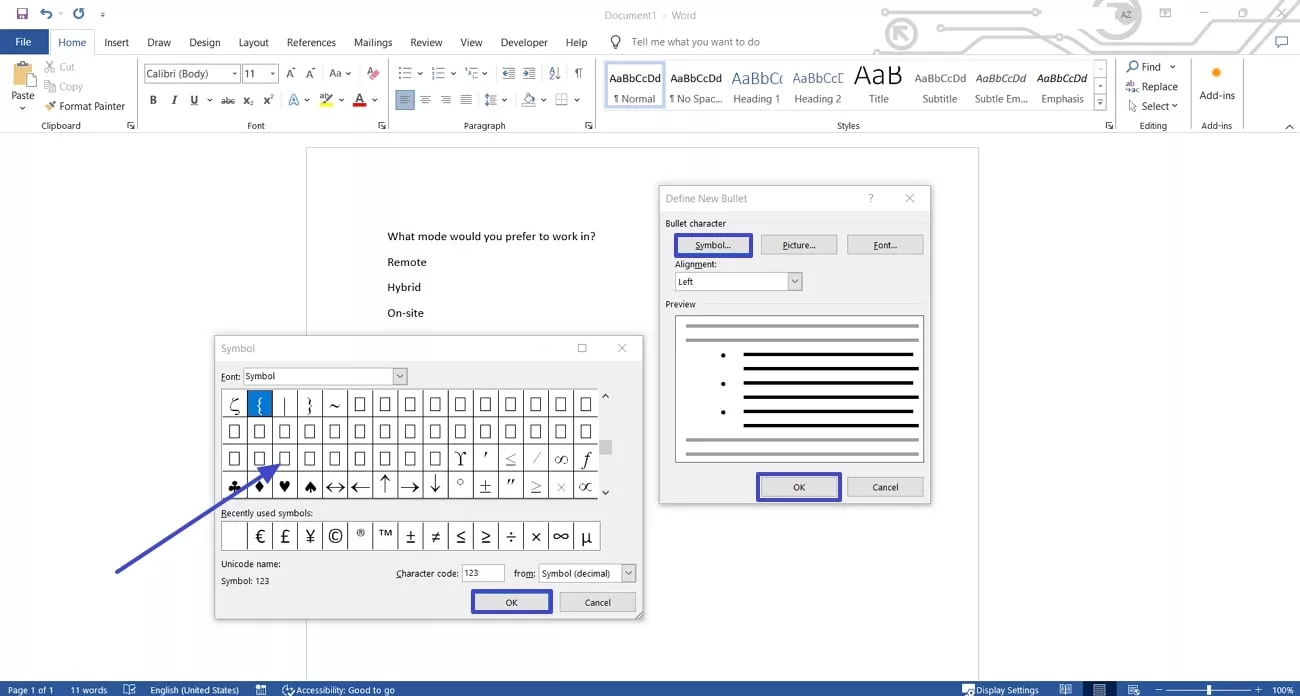Select the Center alignment icon

pyautogui.click(x=425, y=100)
